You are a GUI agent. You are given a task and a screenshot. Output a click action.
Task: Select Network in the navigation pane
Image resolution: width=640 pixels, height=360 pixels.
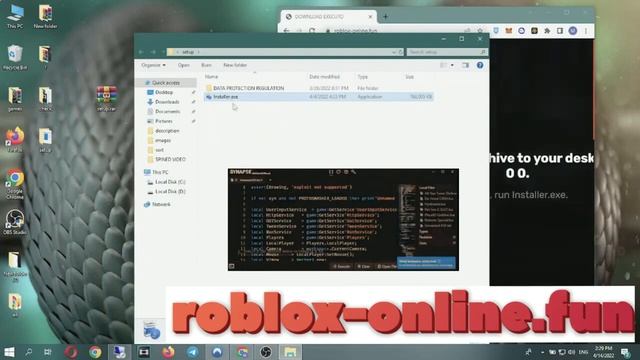pos(161,204)
